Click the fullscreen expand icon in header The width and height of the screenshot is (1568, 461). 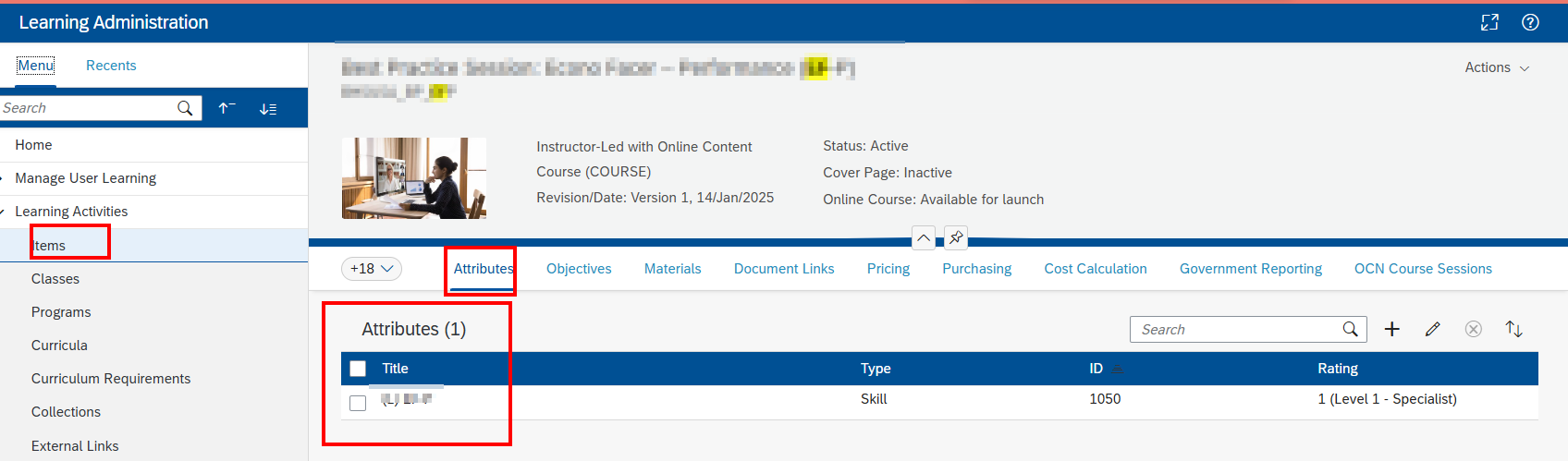pyautogui.click(x=1489, y=22)
